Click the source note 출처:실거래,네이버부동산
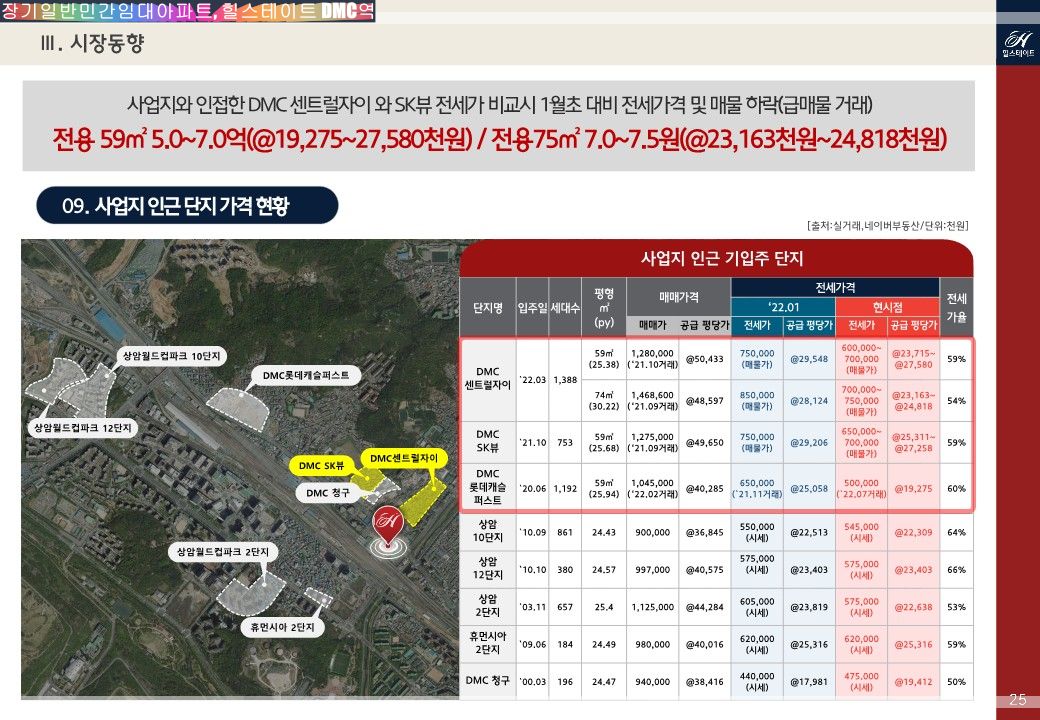The height and width of the screenshot is (720, 1040). (x=888, y=225)
